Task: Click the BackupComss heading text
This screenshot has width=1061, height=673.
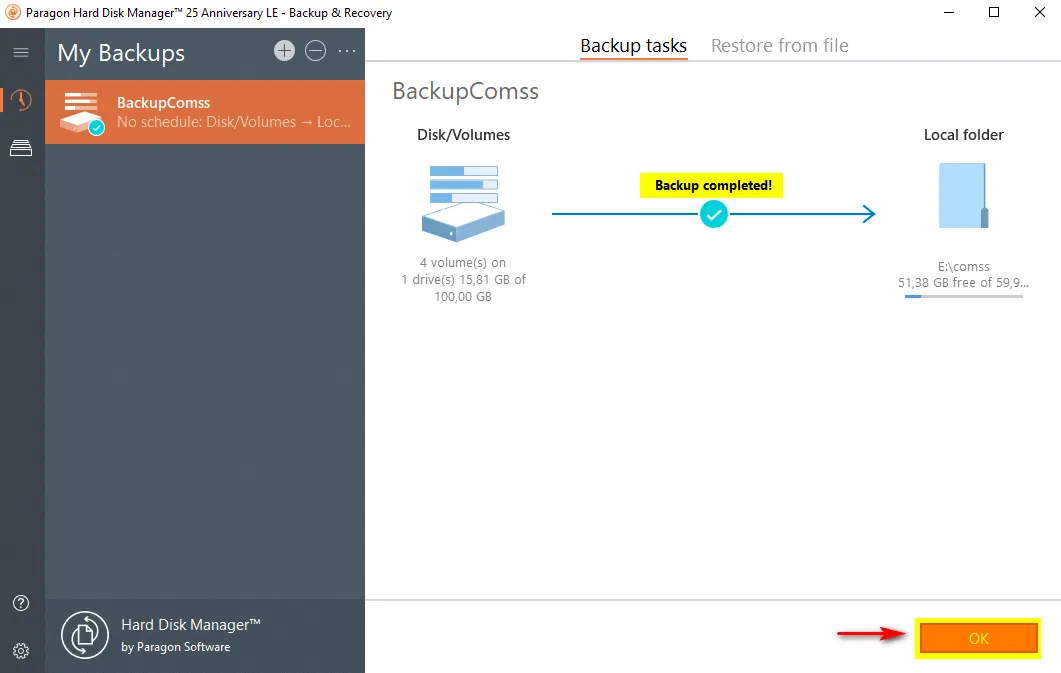Action: 466,91
